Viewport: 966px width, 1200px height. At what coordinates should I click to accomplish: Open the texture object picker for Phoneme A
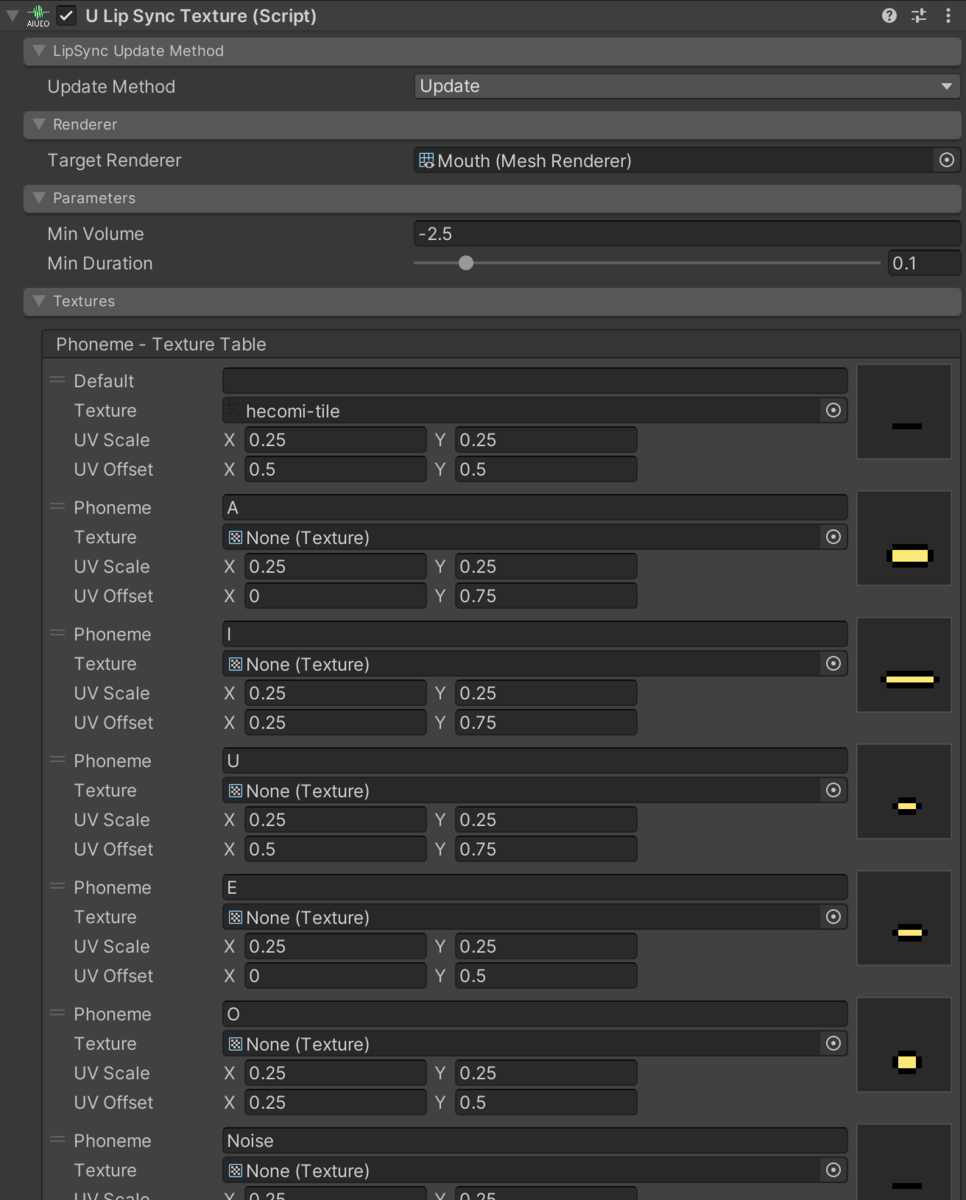(x=833, y=537)
